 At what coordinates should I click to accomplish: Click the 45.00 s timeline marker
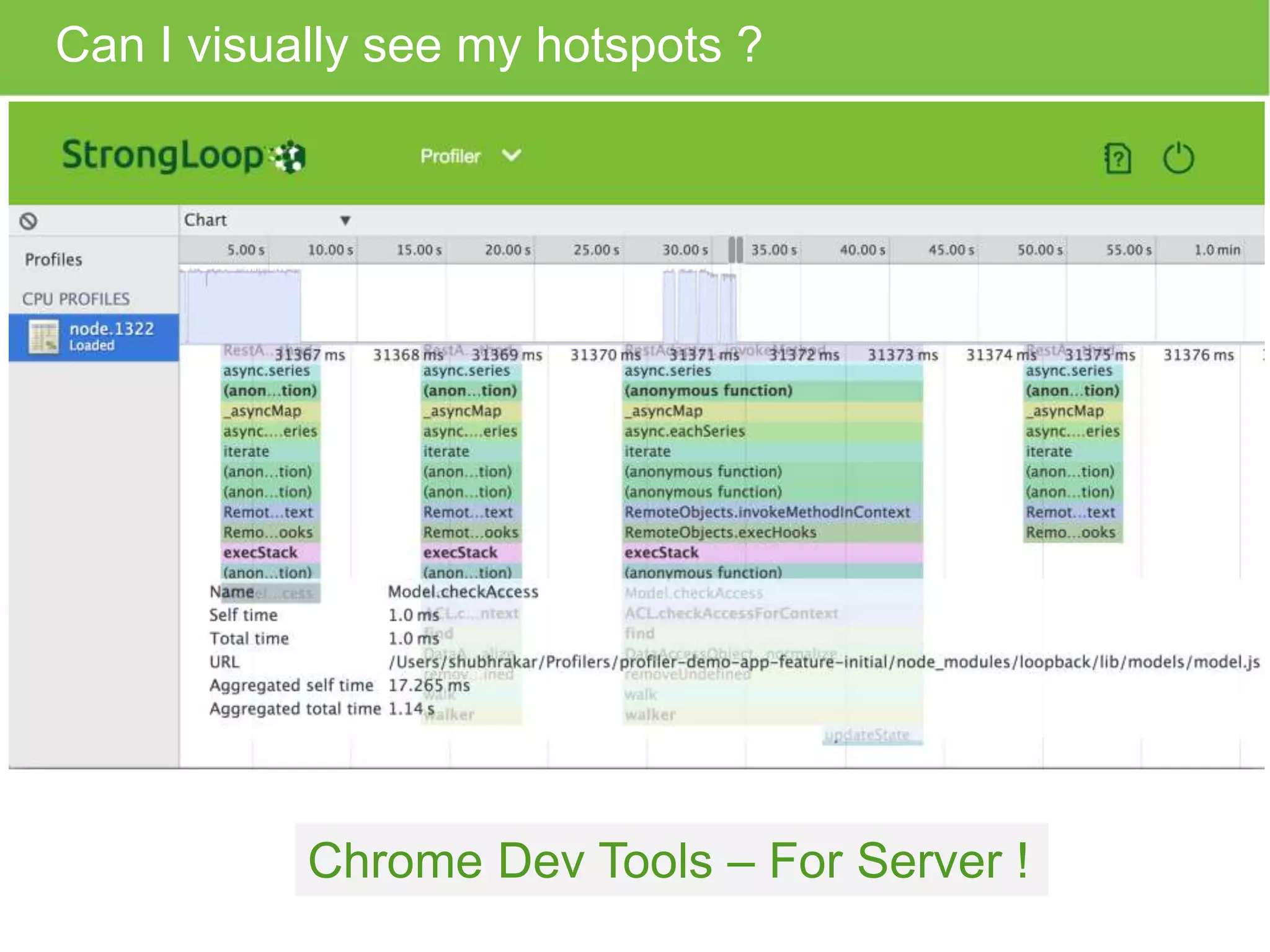[x=951, y=250]
